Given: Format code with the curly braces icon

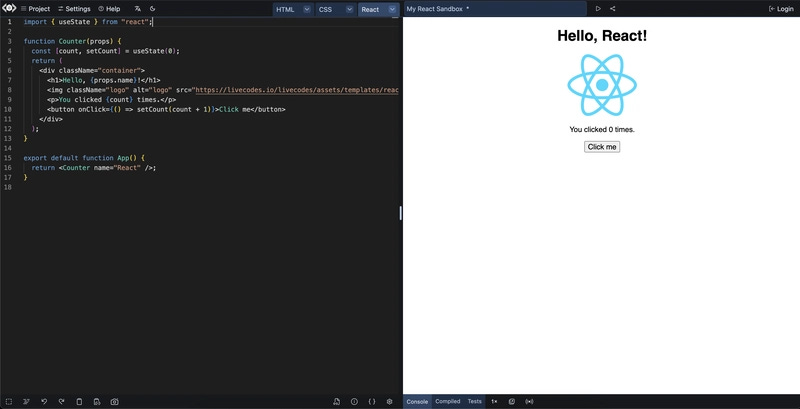Looking at the screenshot, I should pyautogui.click(x=372, y=402).
